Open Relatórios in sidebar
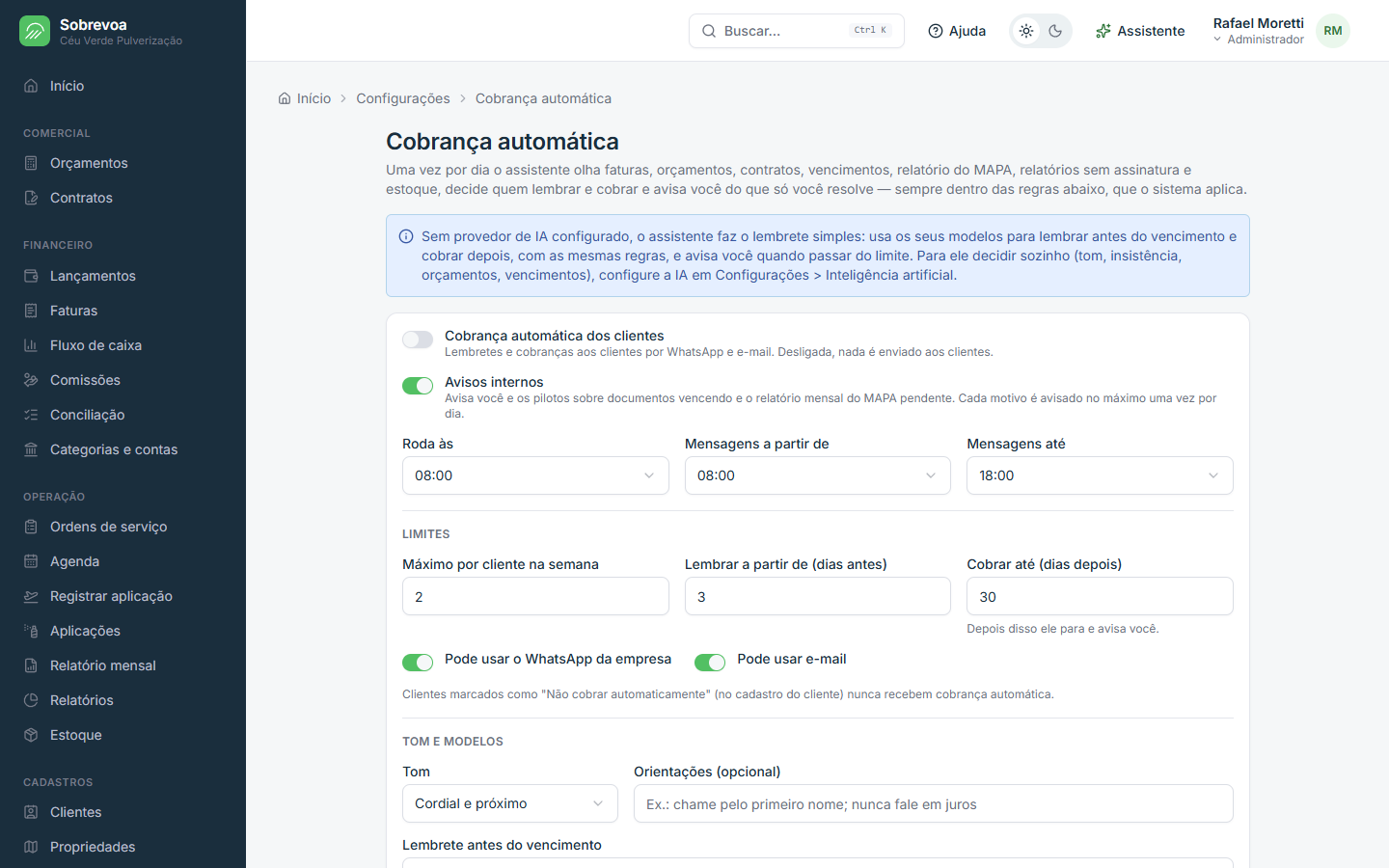Screen dimensions: 1389x868 coord(123,700)
